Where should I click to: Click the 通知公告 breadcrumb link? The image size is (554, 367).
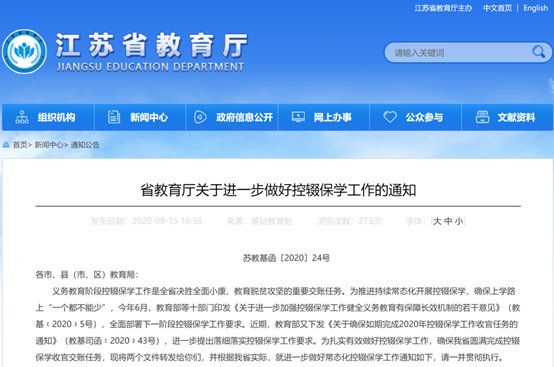pyautogui.click(x=85, y=144)
